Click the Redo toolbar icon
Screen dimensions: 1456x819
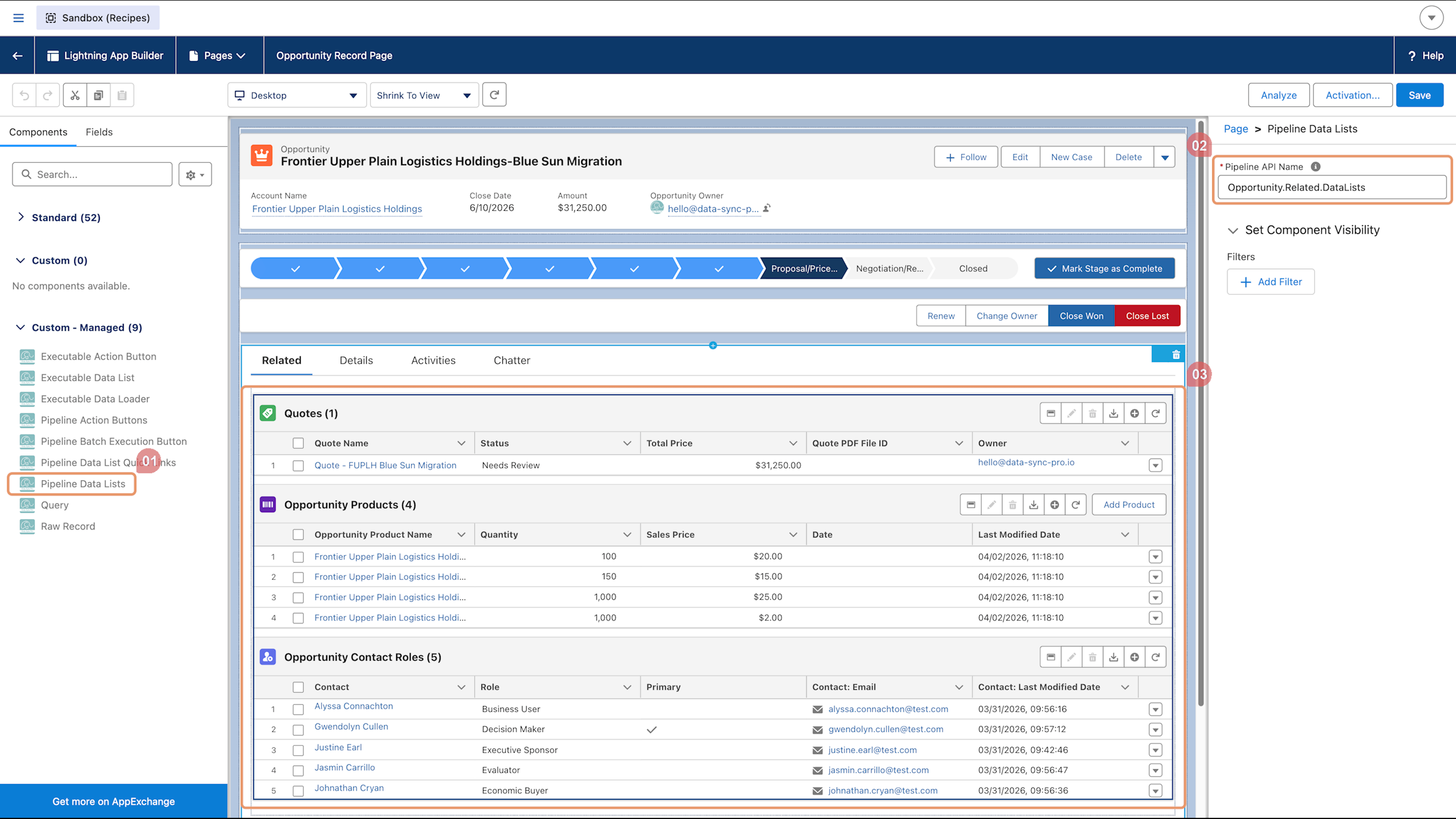pos(47,95)
